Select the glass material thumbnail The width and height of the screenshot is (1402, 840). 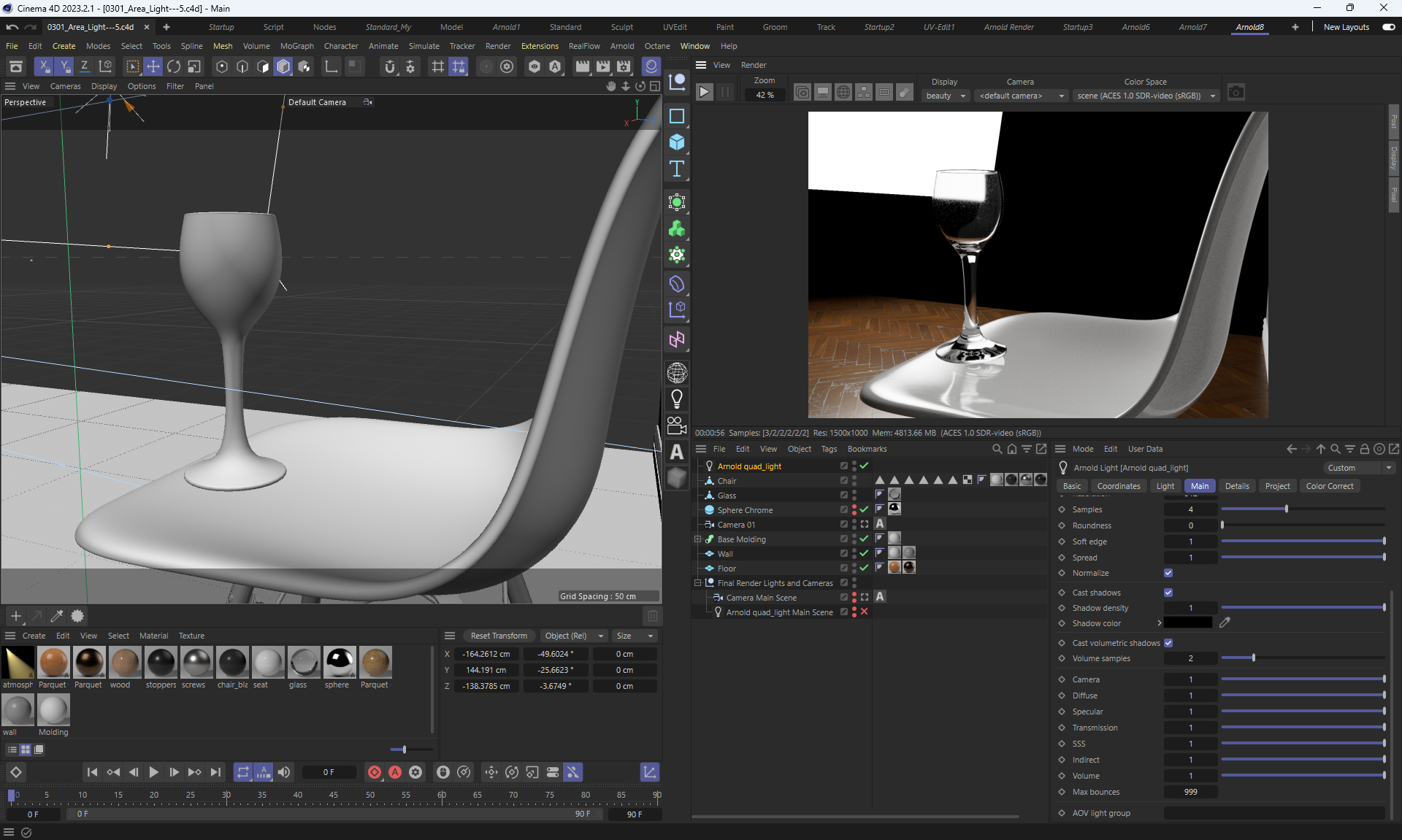303,663
